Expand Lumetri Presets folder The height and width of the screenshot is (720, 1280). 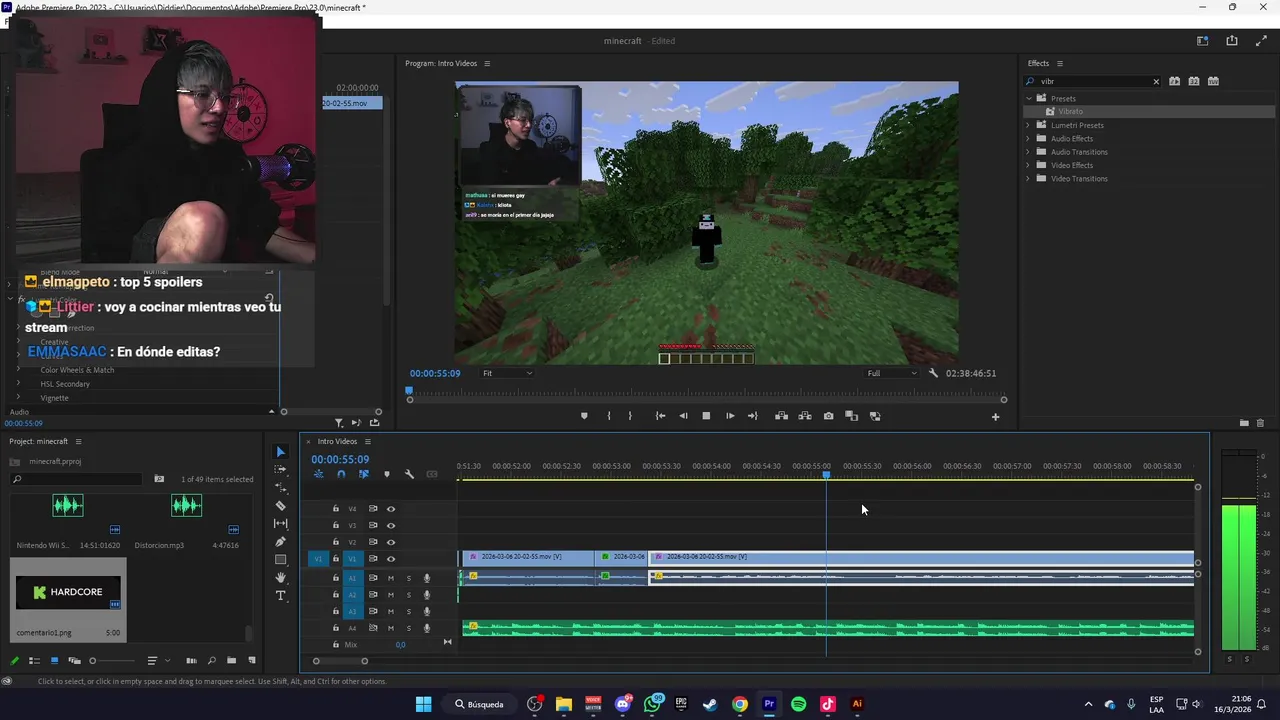(x=1028, y=125)
